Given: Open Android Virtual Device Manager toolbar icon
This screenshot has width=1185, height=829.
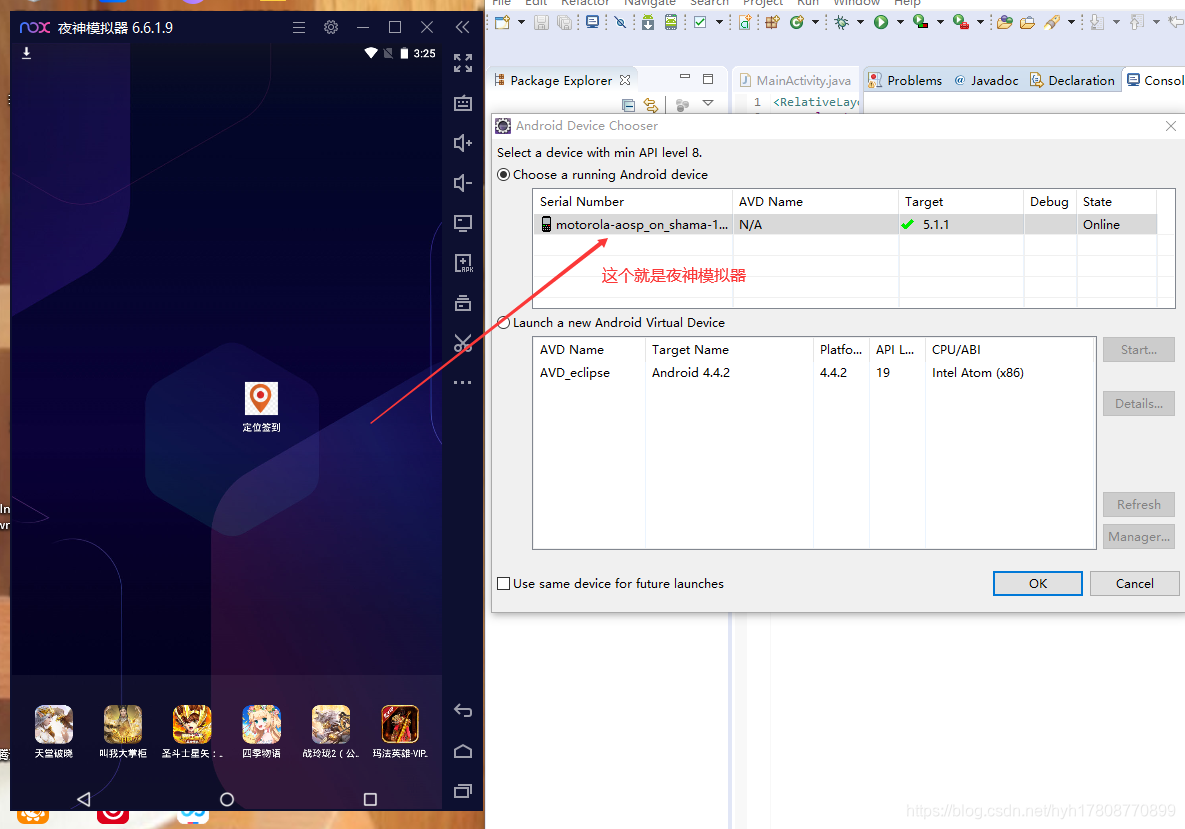Looking at the screenshot, I should coord(670,22).
